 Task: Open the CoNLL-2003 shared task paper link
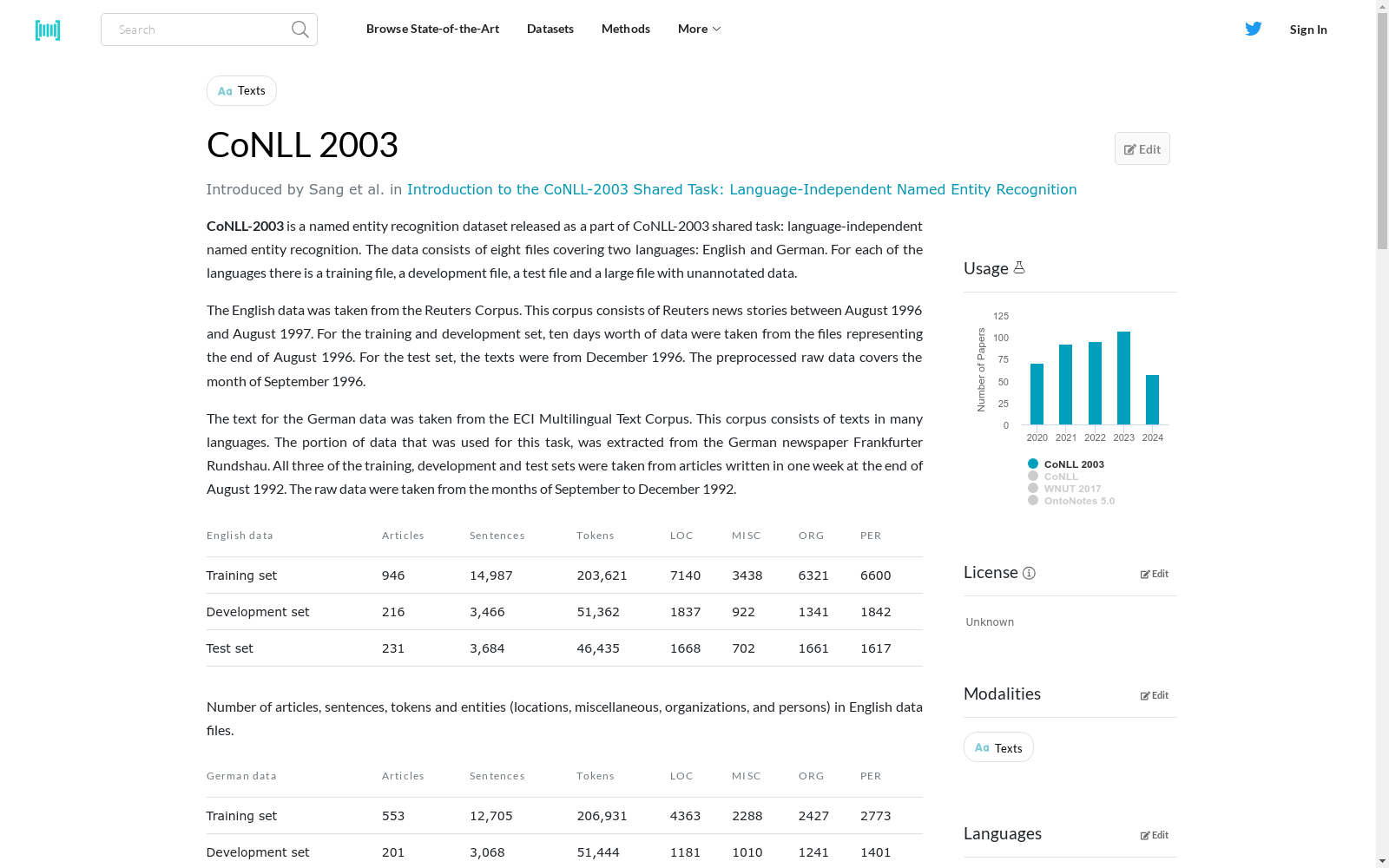tap(741, 189)
